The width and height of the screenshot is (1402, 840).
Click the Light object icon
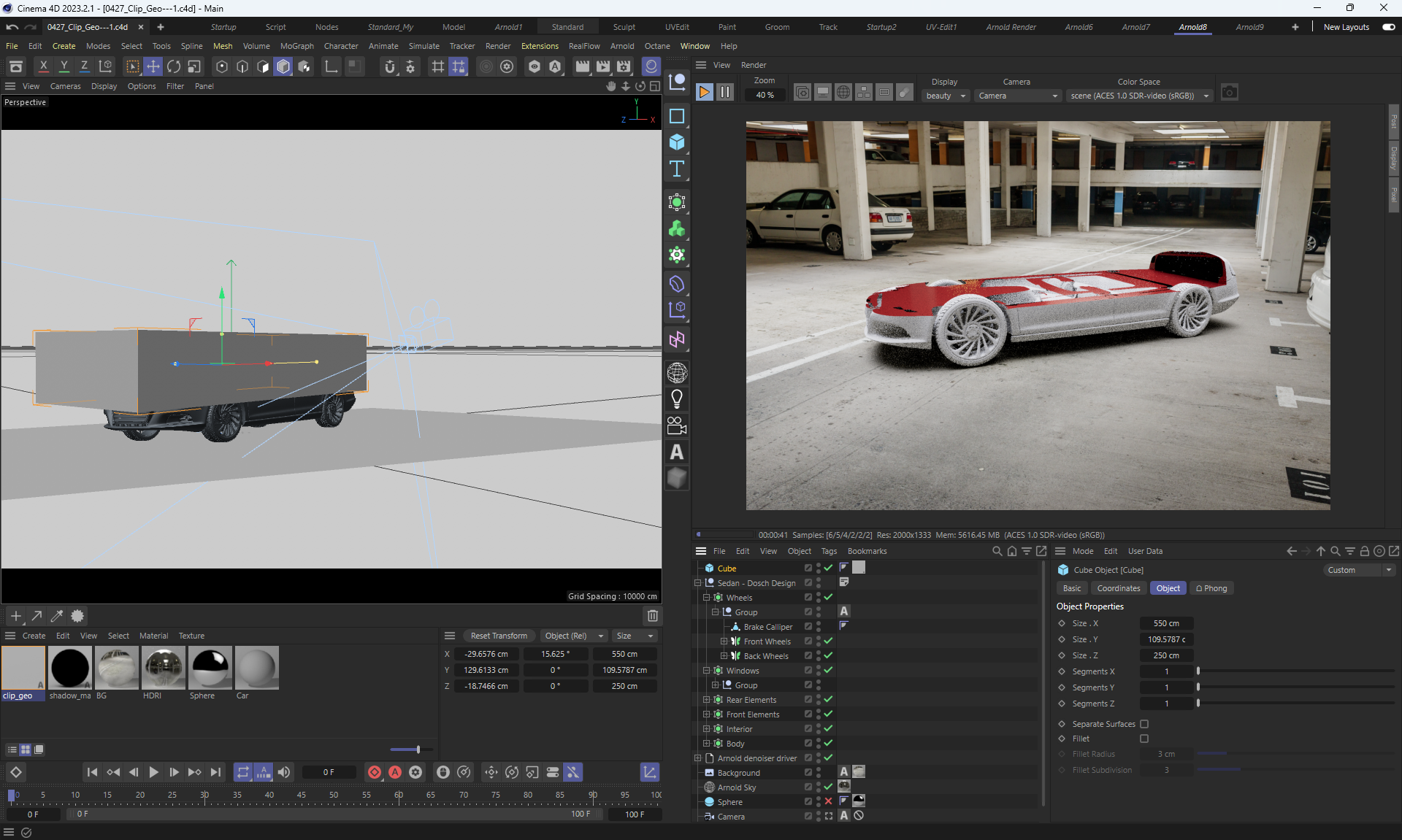677,399
